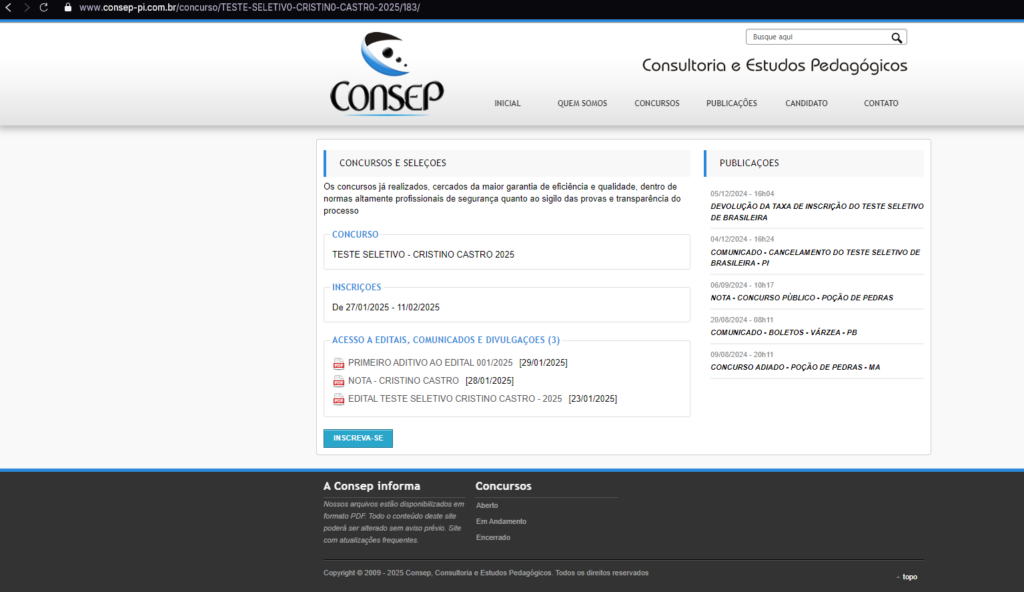The height and width of the screenshot is (592, 1024).
Task: Click the 'Concursos' footer heading
Action: [x=504, y=486]
